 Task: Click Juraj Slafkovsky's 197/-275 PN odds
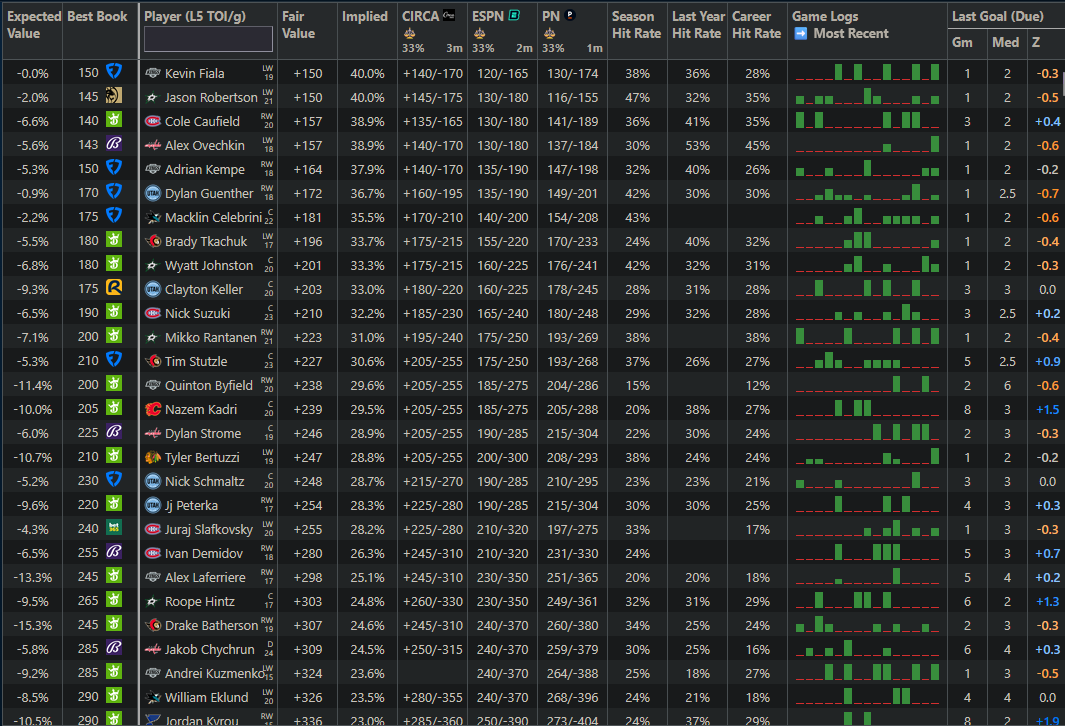point(572,529)
